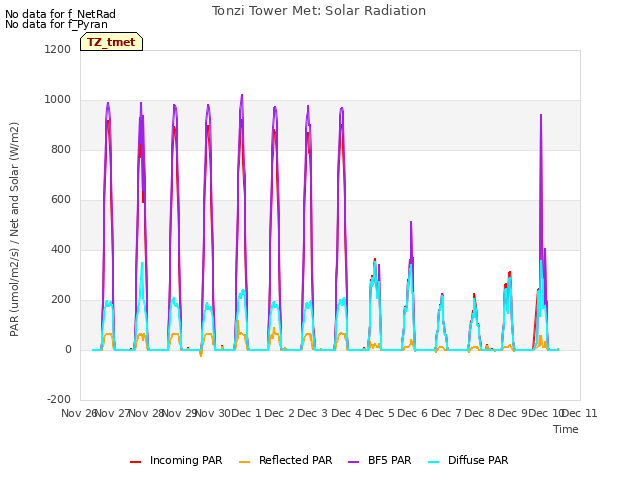Click the Nov 26 x-axis tick label
The width and height of the screenshot is (640, 480).
pos(79,413)
